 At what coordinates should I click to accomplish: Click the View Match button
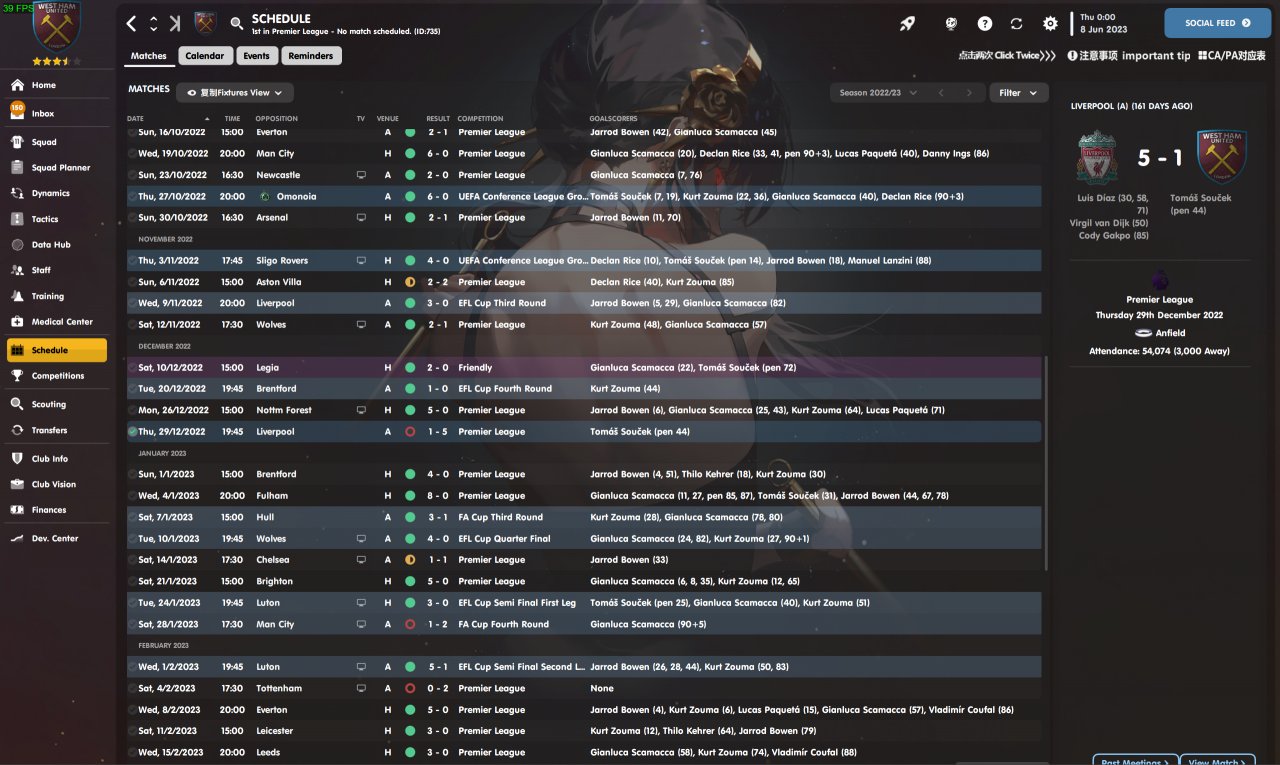click(1218, 760)
